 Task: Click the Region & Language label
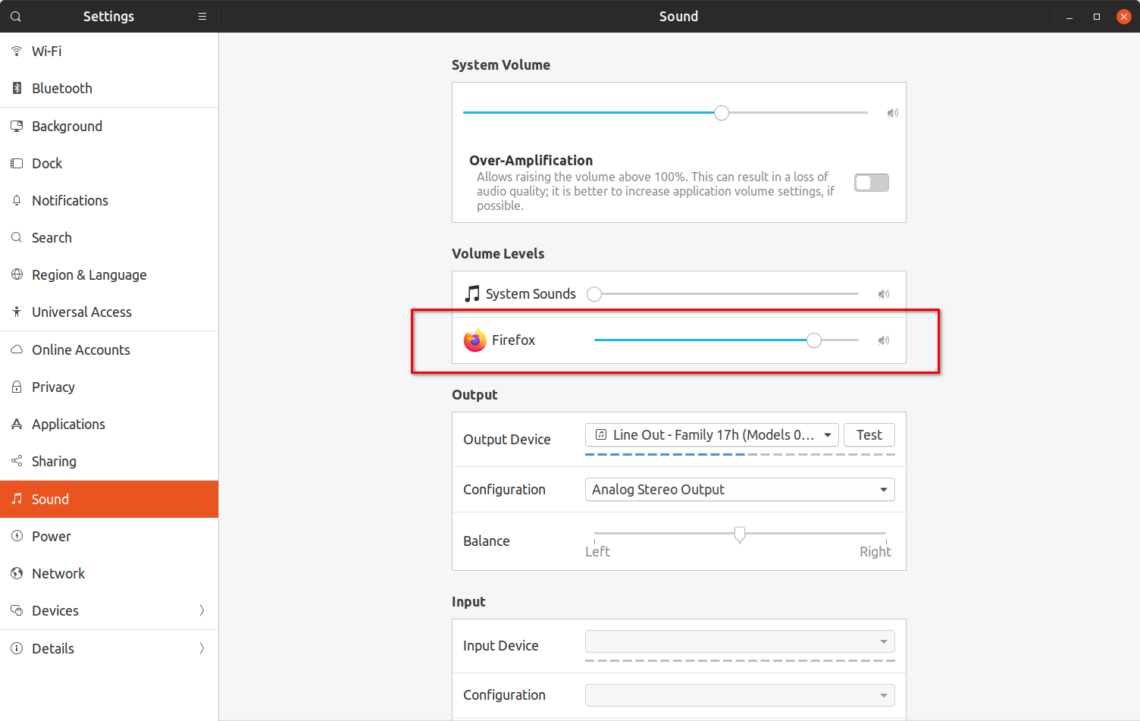tap(89, 275)
